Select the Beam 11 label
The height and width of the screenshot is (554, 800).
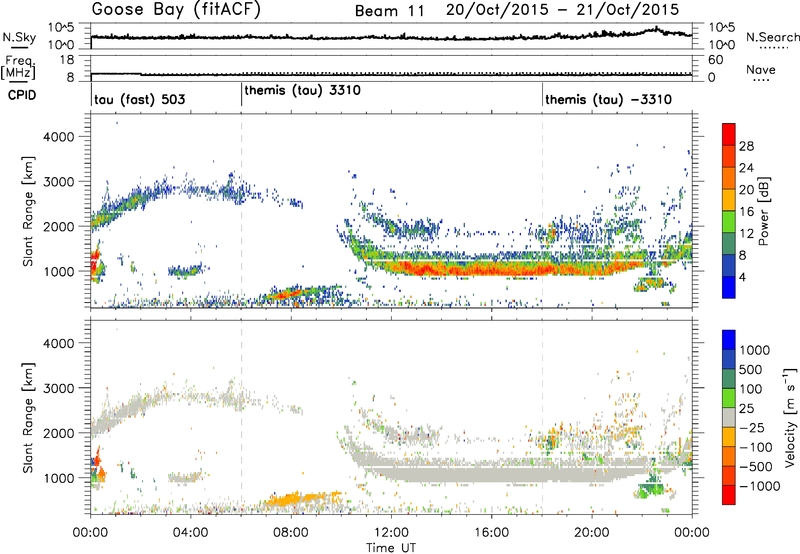click(390, 11)
